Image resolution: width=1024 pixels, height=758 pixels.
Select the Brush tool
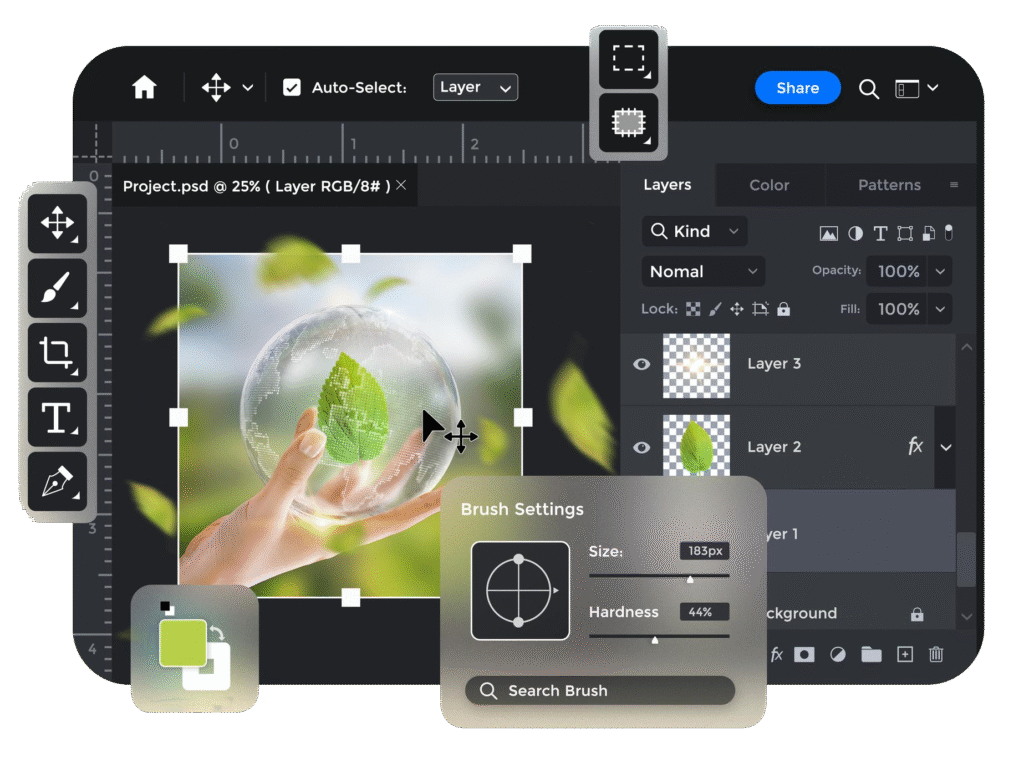tap(57, 288)
